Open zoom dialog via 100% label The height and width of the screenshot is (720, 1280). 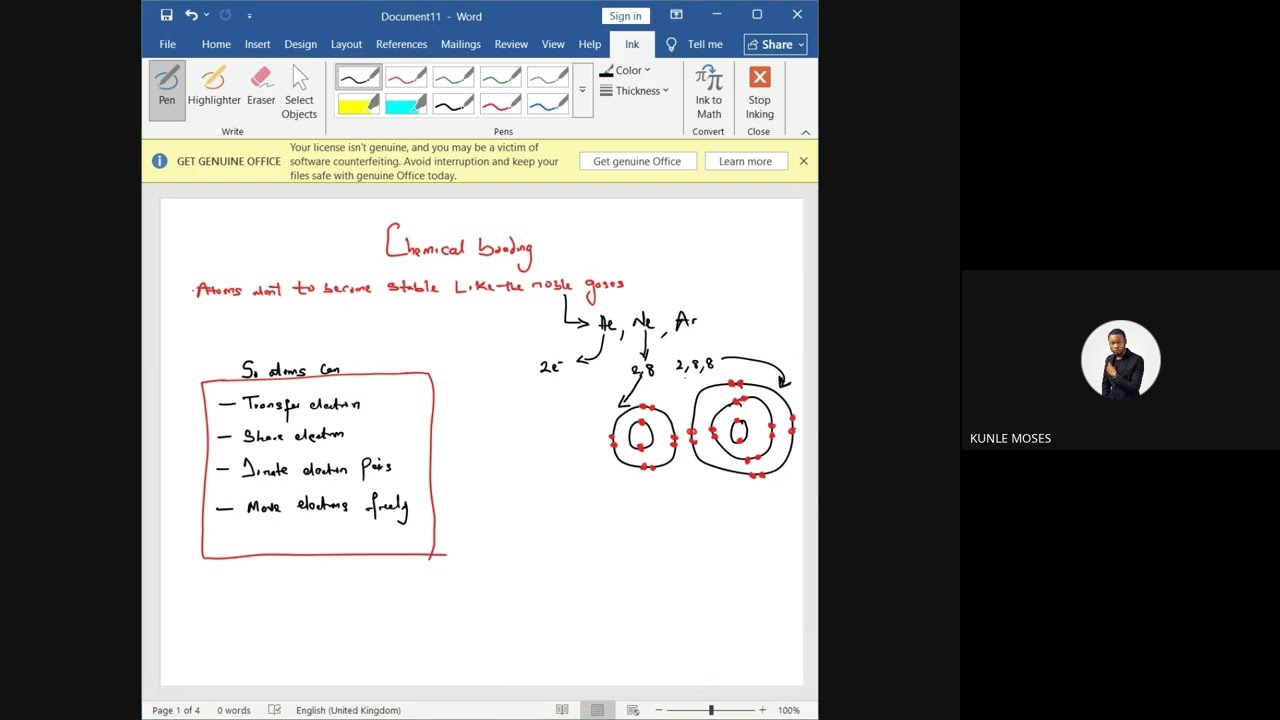click(789, 710)
